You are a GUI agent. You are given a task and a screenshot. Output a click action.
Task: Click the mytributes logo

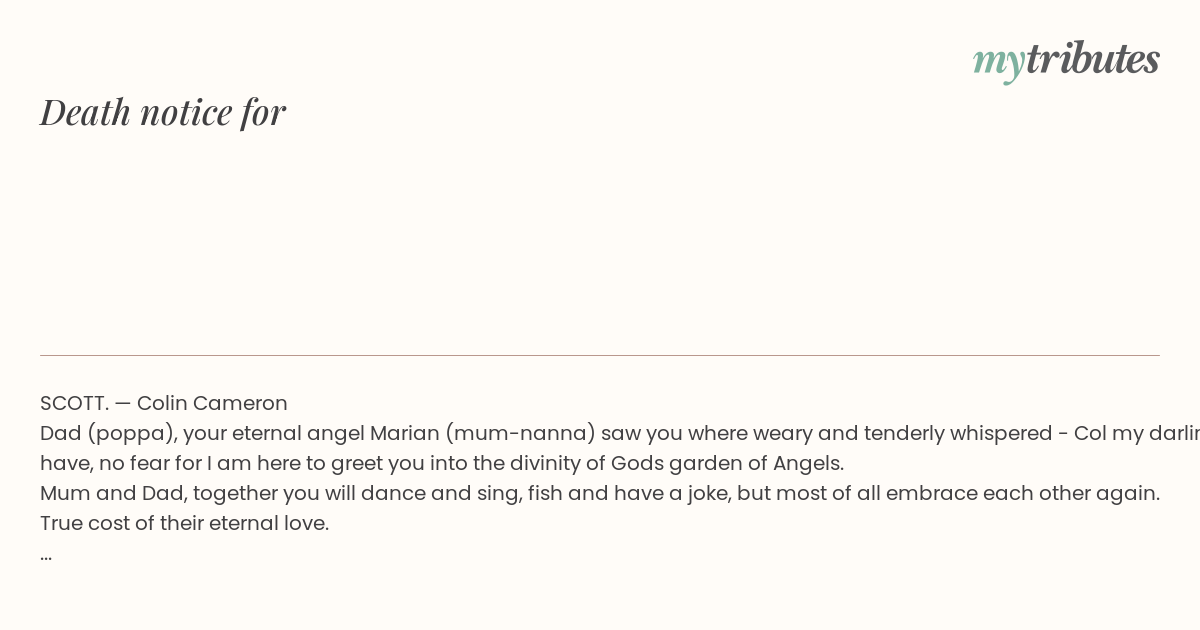[1066, 60]
